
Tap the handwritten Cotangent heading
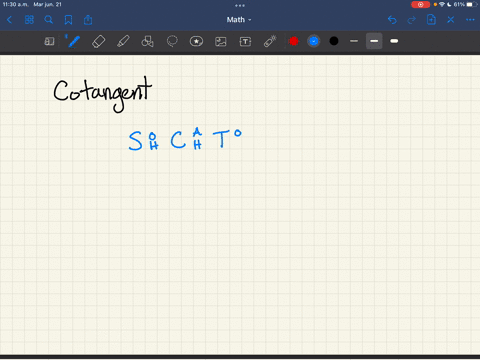[x=102, y=95]
